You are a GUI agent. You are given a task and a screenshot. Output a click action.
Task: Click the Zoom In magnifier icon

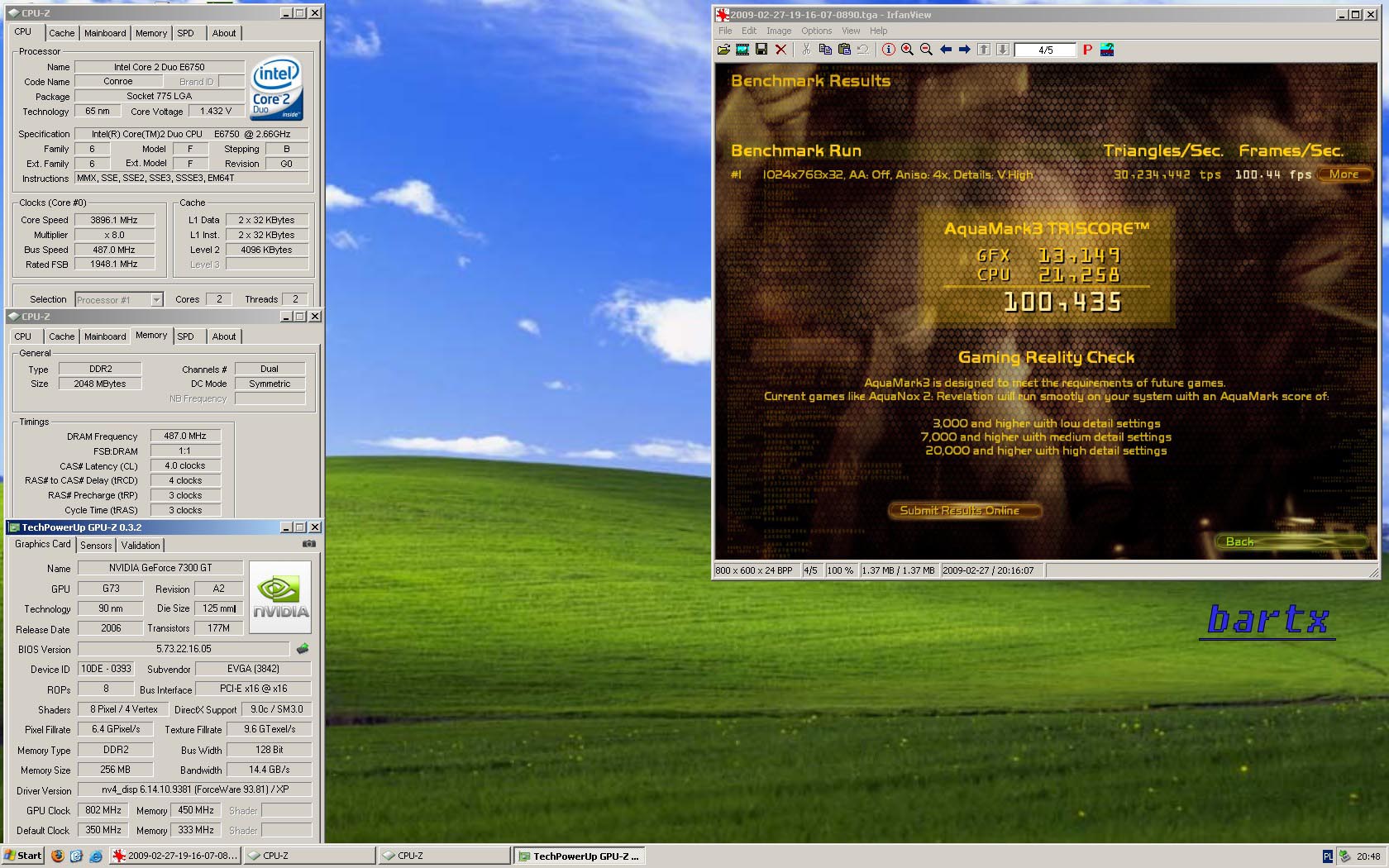coord(908,50)
